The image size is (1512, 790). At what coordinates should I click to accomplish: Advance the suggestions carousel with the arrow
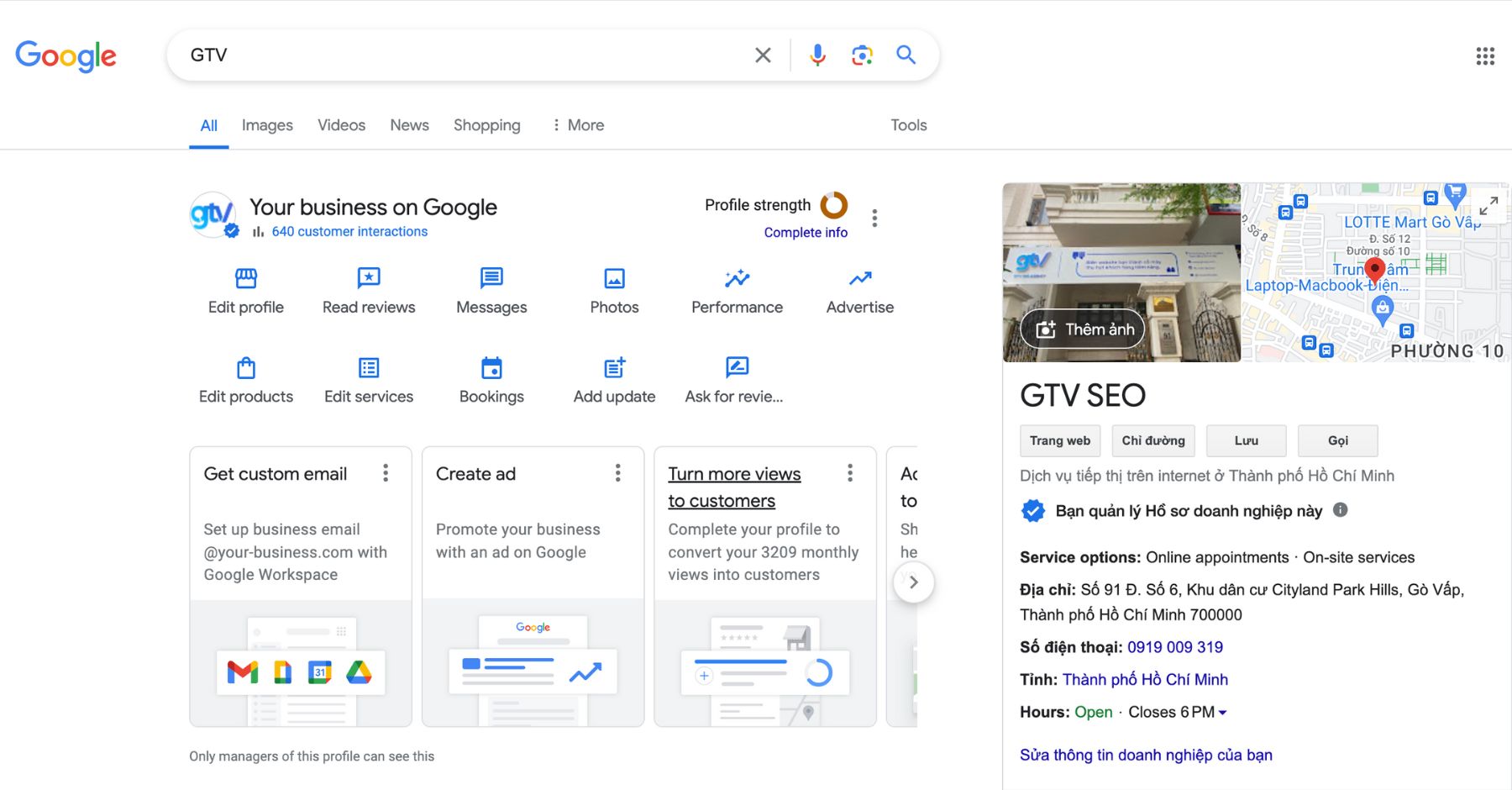[913, 582]
